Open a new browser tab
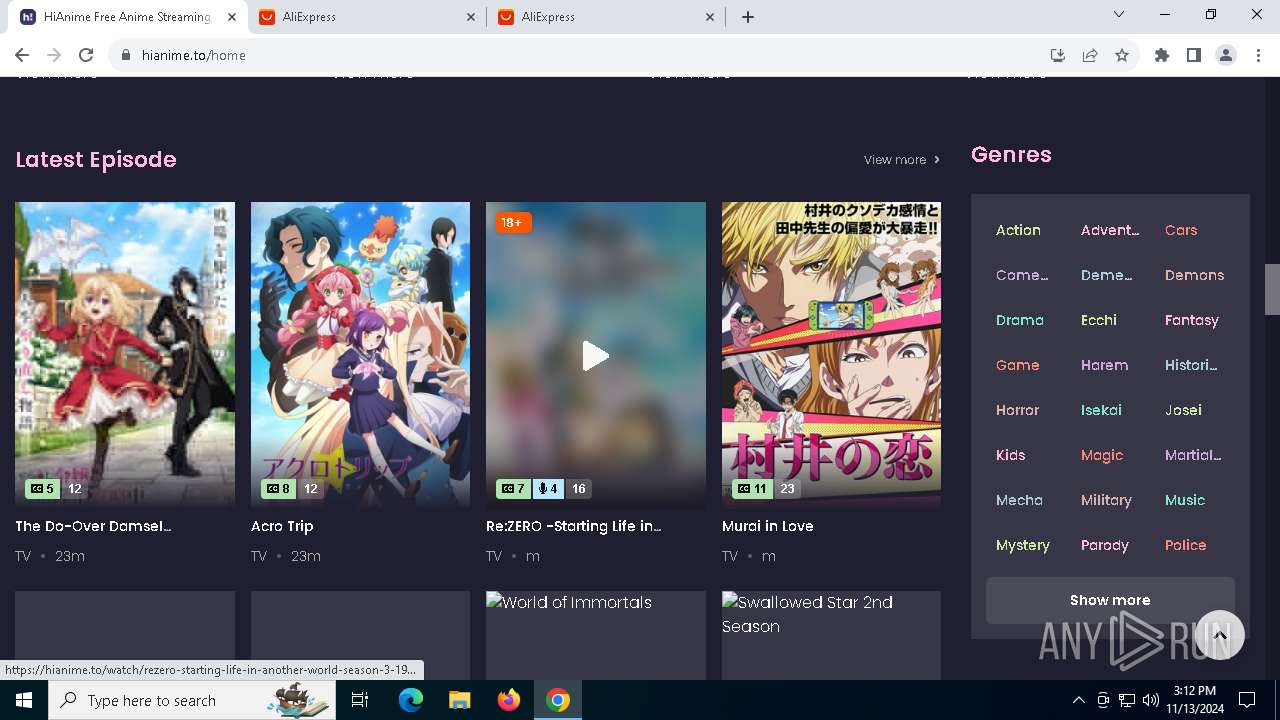 (748, 17)
